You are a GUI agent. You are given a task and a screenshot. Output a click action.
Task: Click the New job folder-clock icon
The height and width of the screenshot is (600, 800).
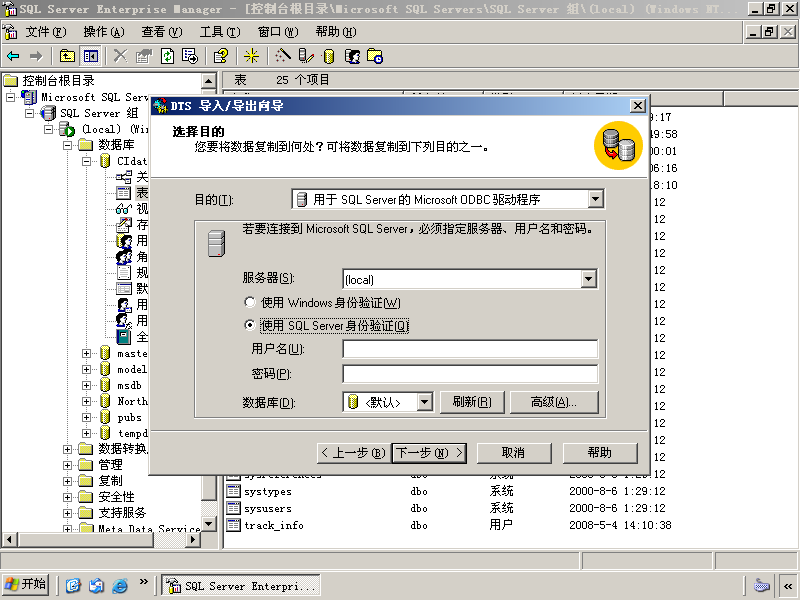coord(375,56)
